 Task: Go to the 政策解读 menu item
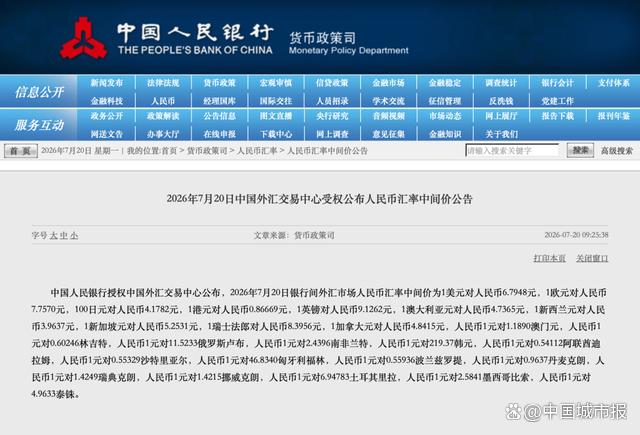point(163,116)
